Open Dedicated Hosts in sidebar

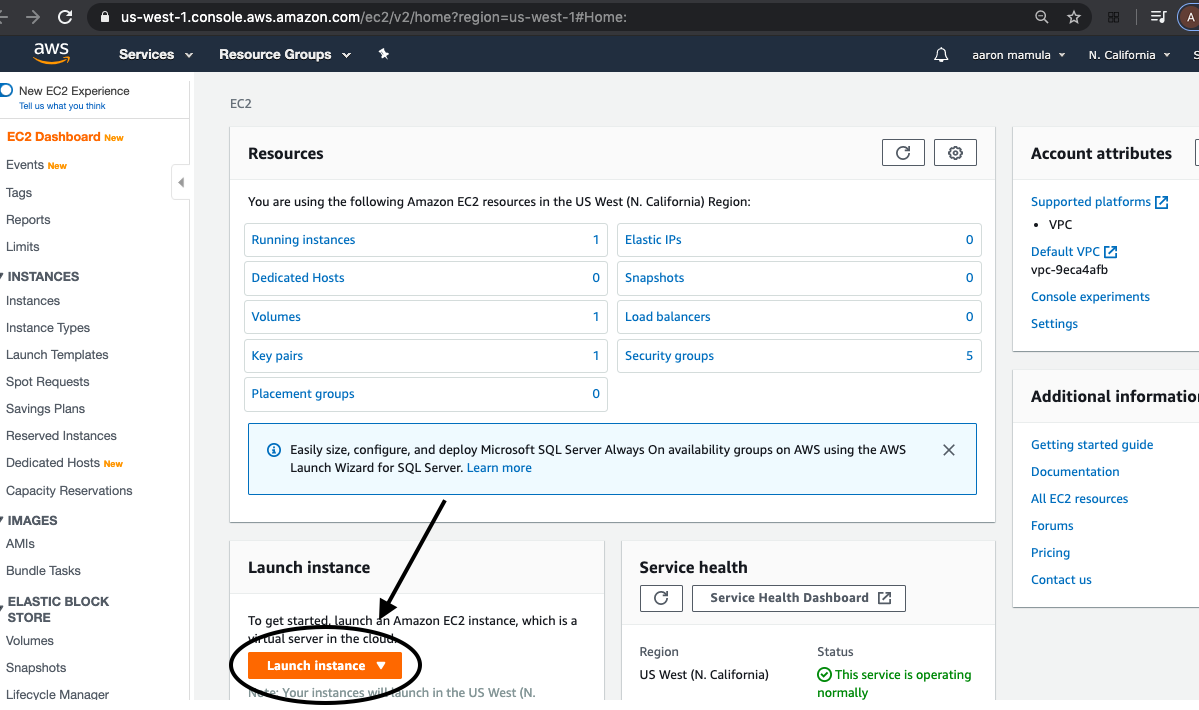click(x=53, y=463)
